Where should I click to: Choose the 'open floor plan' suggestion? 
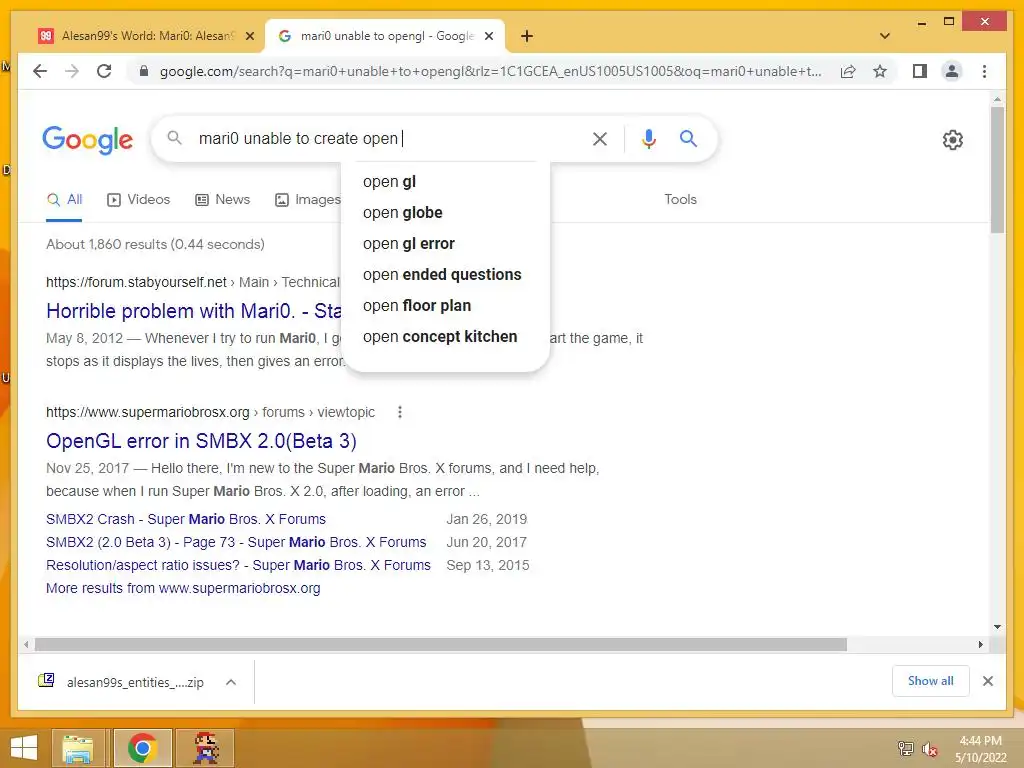click(x=445, y=306)
